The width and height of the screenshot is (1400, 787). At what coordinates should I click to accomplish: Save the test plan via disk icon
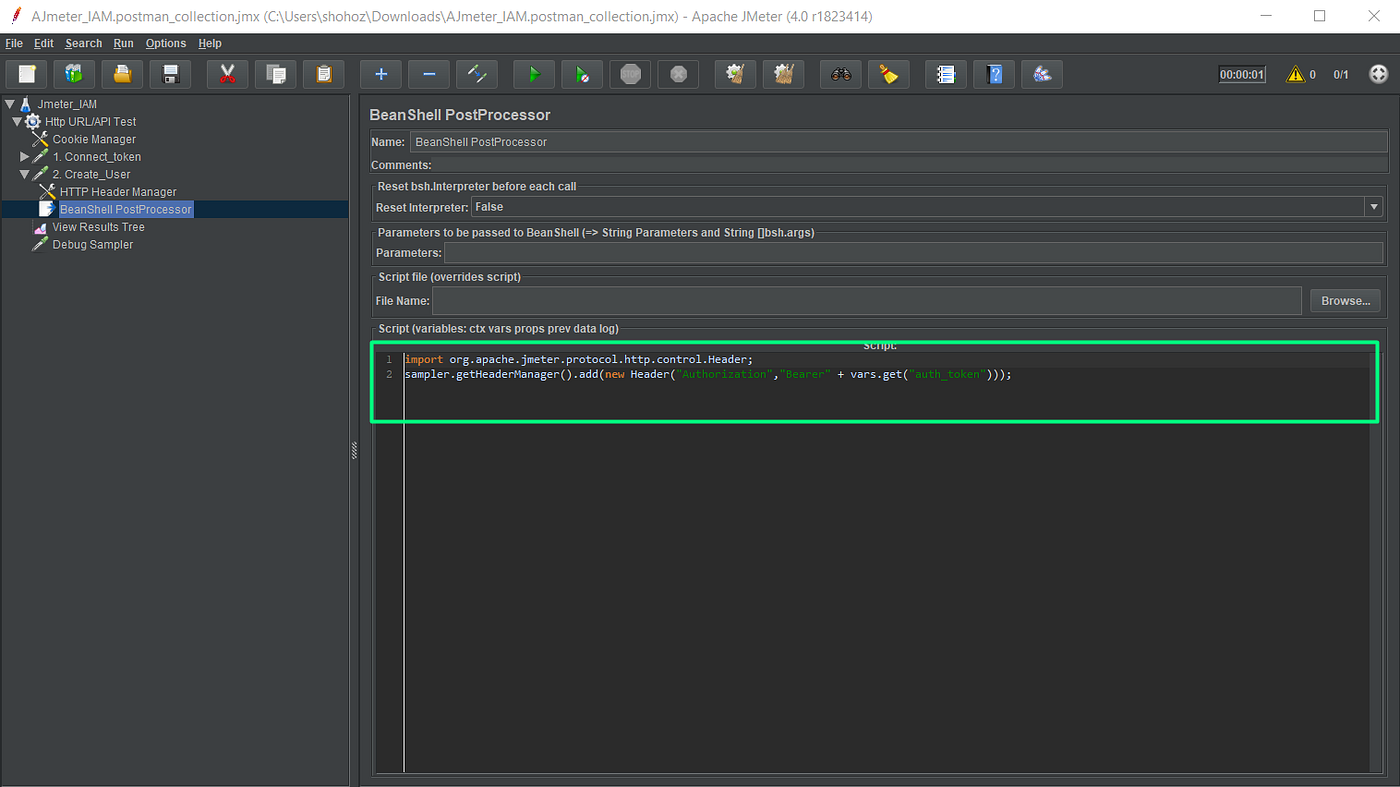pyautogui.click(x=170, y=74)
